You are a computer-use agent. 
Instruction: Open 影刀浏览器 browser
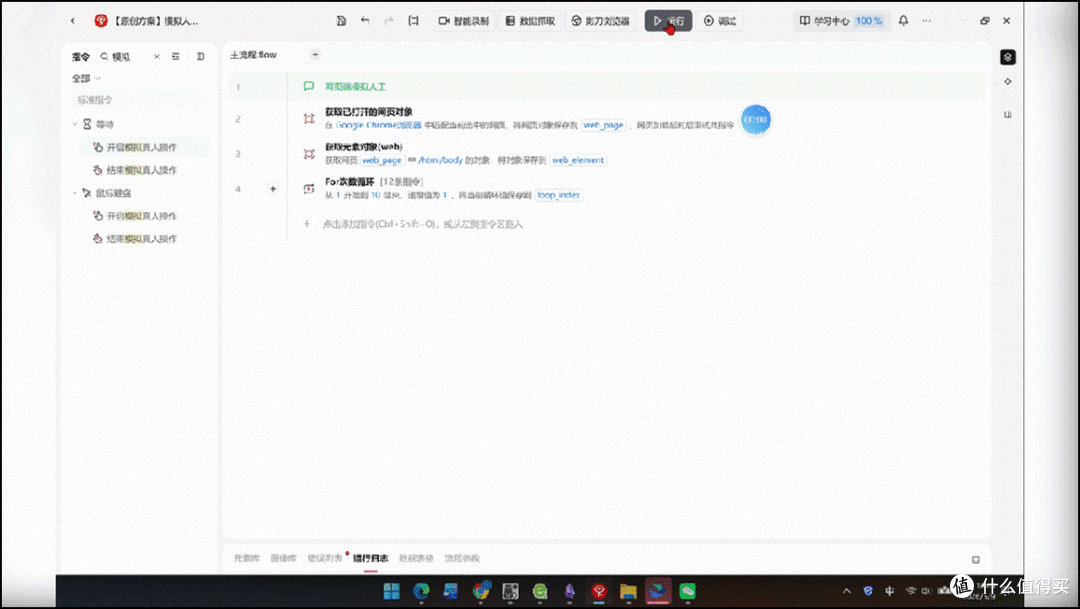(x=601, y=21)
